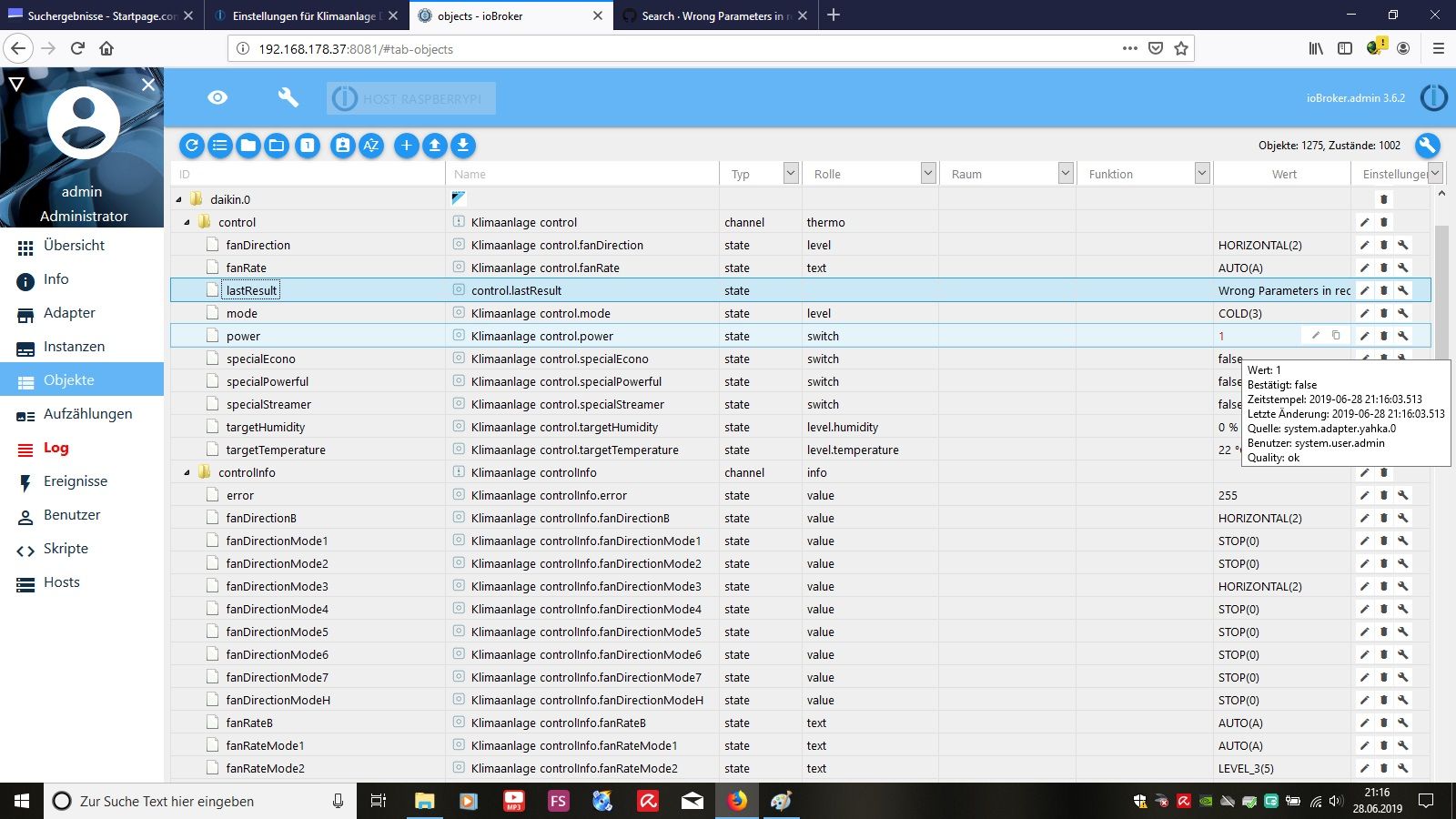Screen dimensions: 1456x819
Task: Edit power value inline pencil icon
Action: click(1315, 335)
